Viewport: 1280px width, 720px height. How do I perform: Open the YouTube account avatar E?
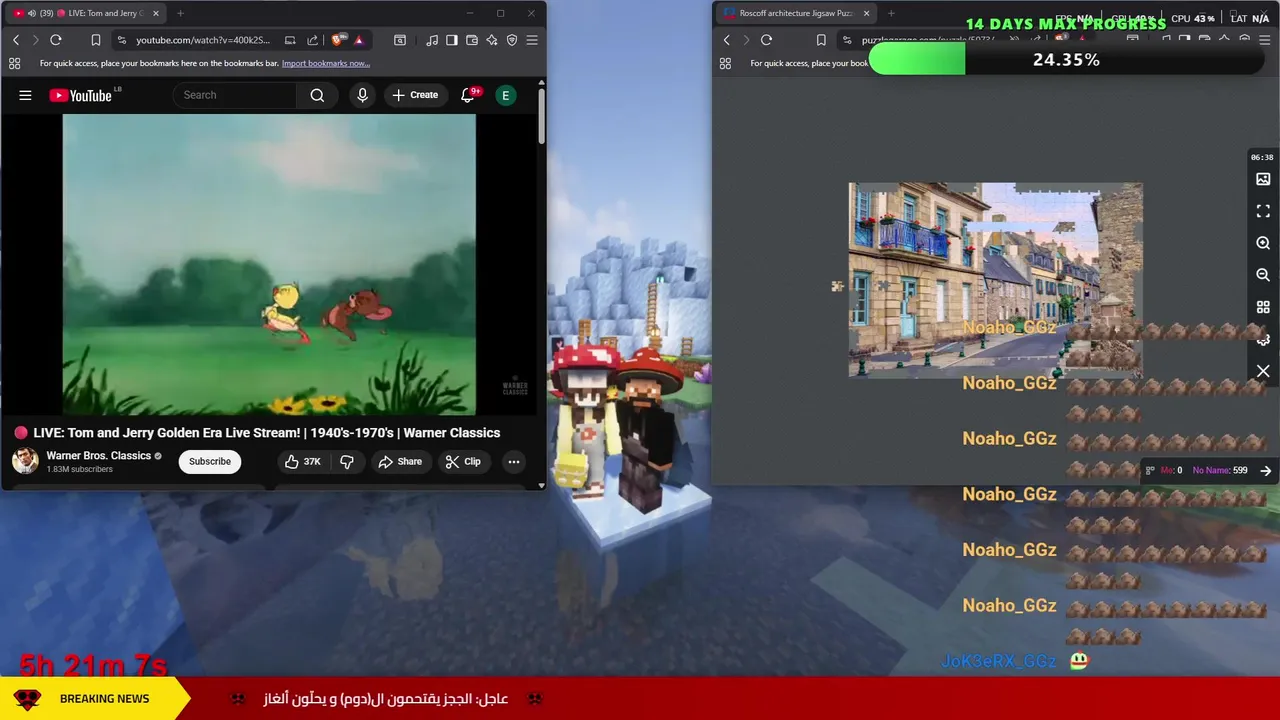tap(505, 95)
